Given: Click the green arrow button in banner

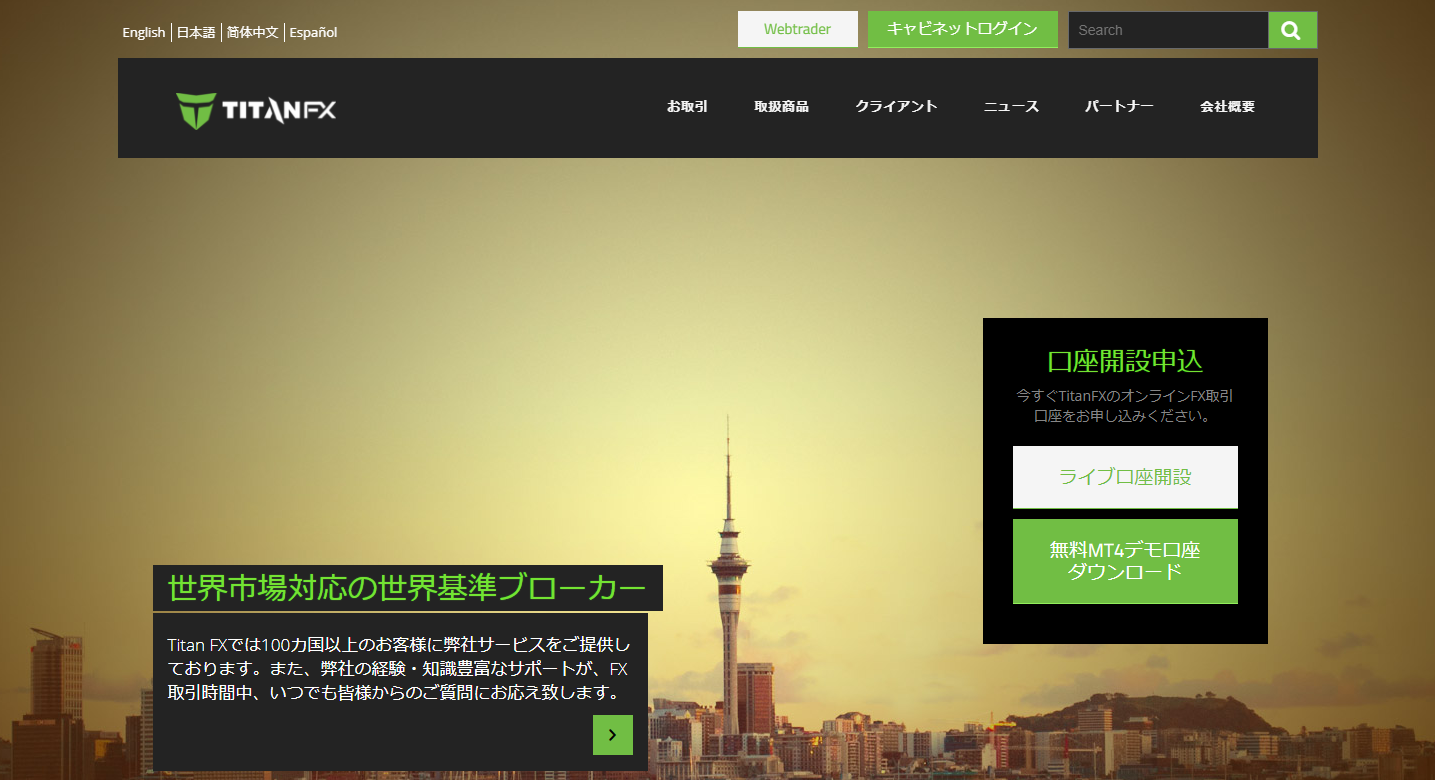Looking at the screenshot, I should pos(613,735).
